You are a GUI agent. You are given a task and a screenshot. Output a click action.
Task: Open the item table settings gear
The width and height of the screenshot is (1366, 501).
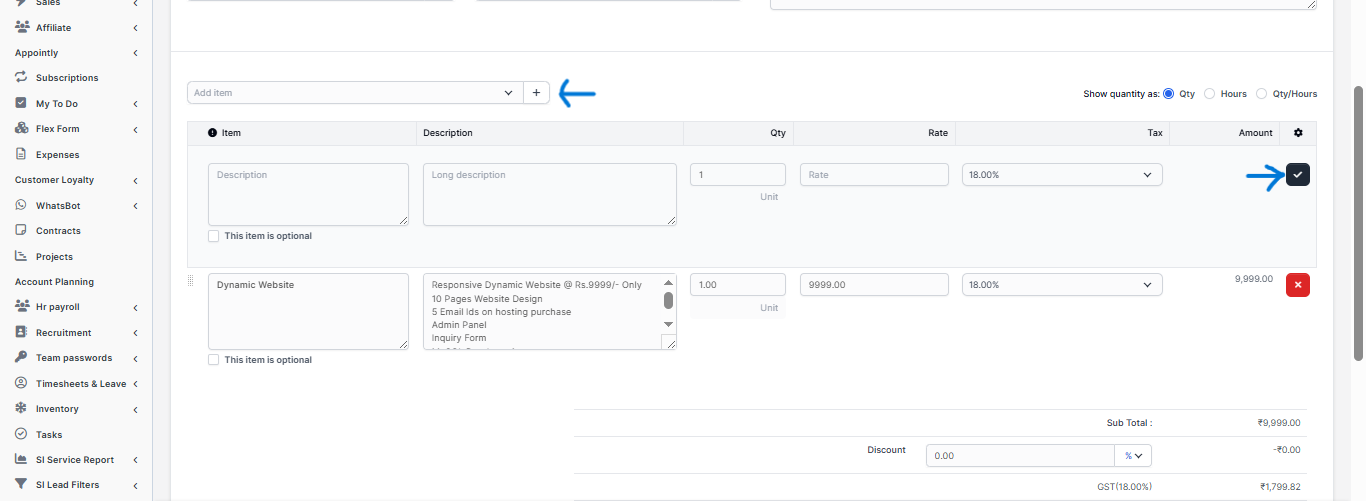click(1298, 133)
